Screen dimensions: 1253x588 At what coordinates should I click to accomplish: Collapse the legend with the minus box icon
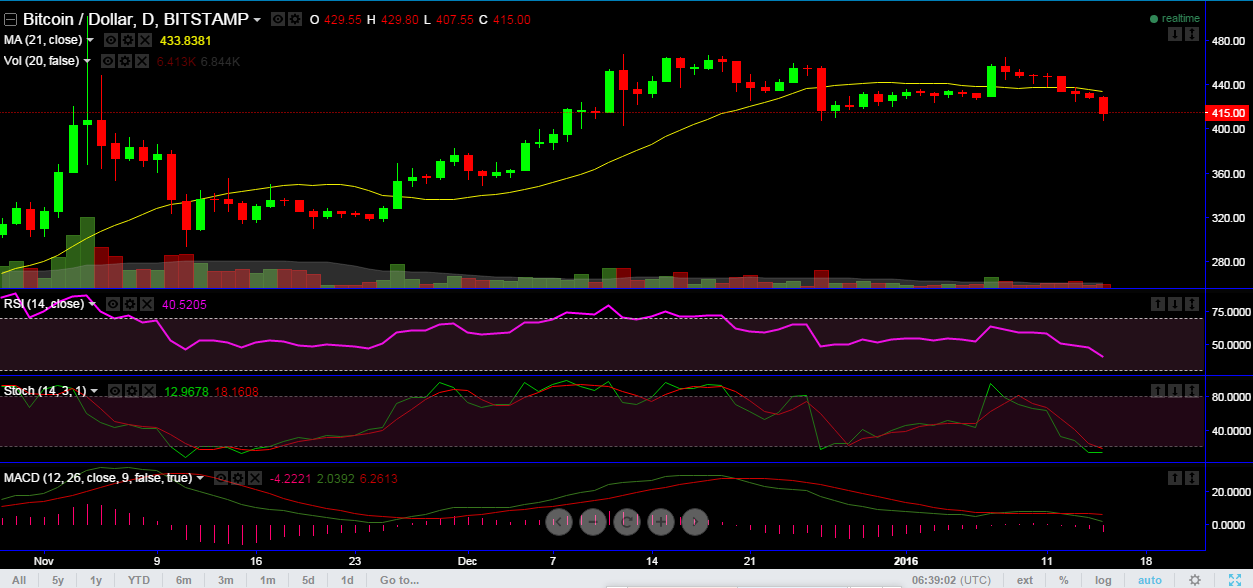pos(11,20)
